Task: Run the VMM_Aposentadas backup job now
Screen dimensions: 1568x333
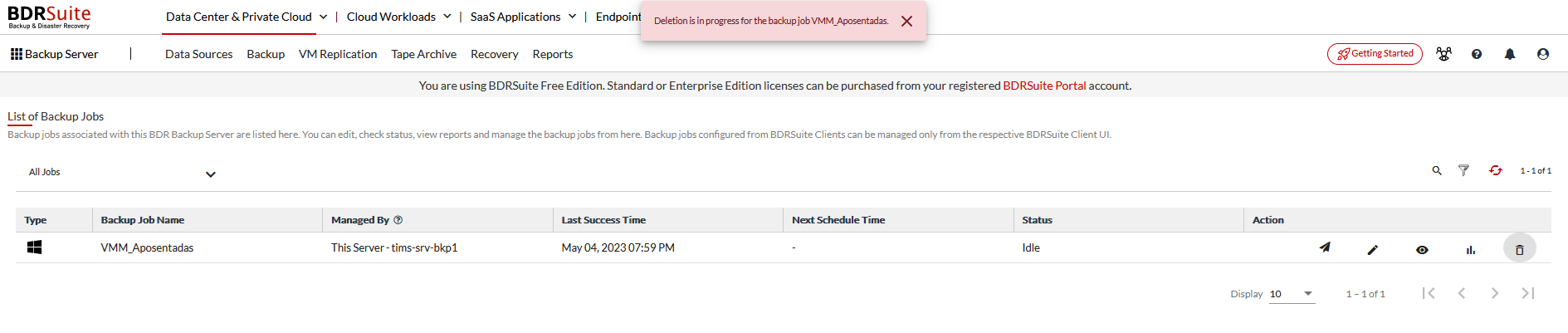Action: (1325, 247)
